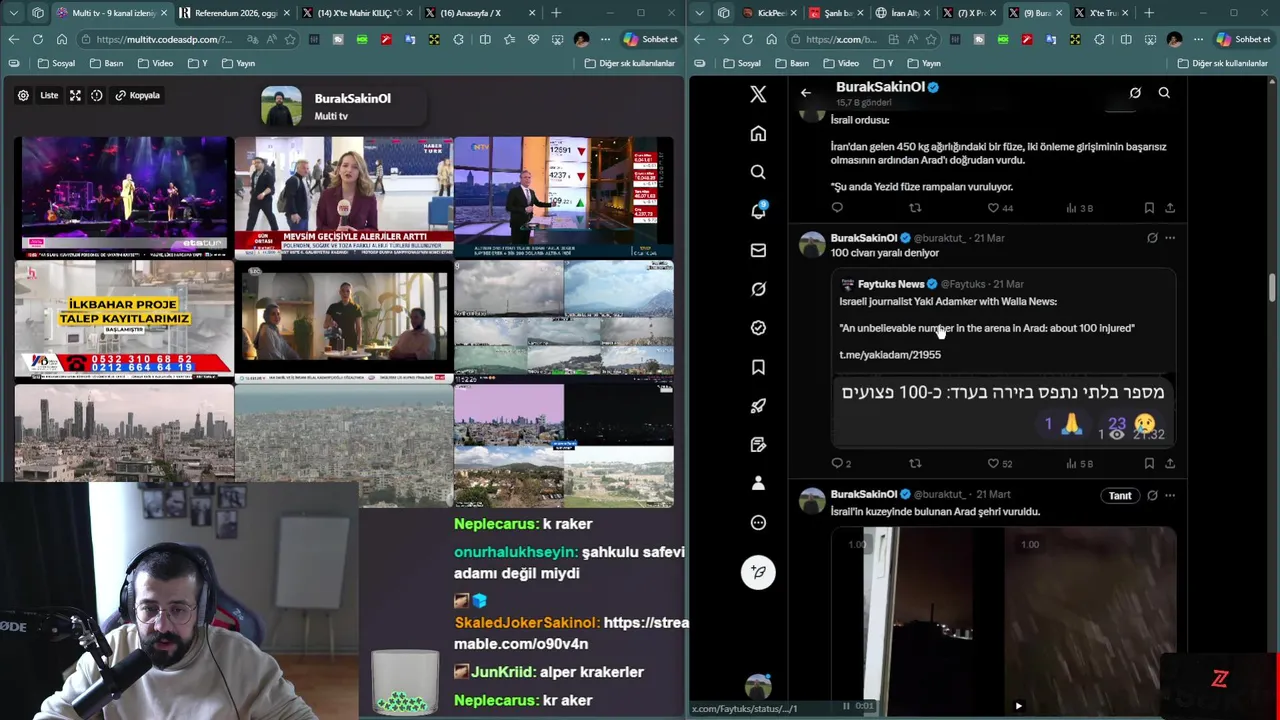View analytics of tweet with 5 B views

pyautogui.click(x=1079, y=463)
